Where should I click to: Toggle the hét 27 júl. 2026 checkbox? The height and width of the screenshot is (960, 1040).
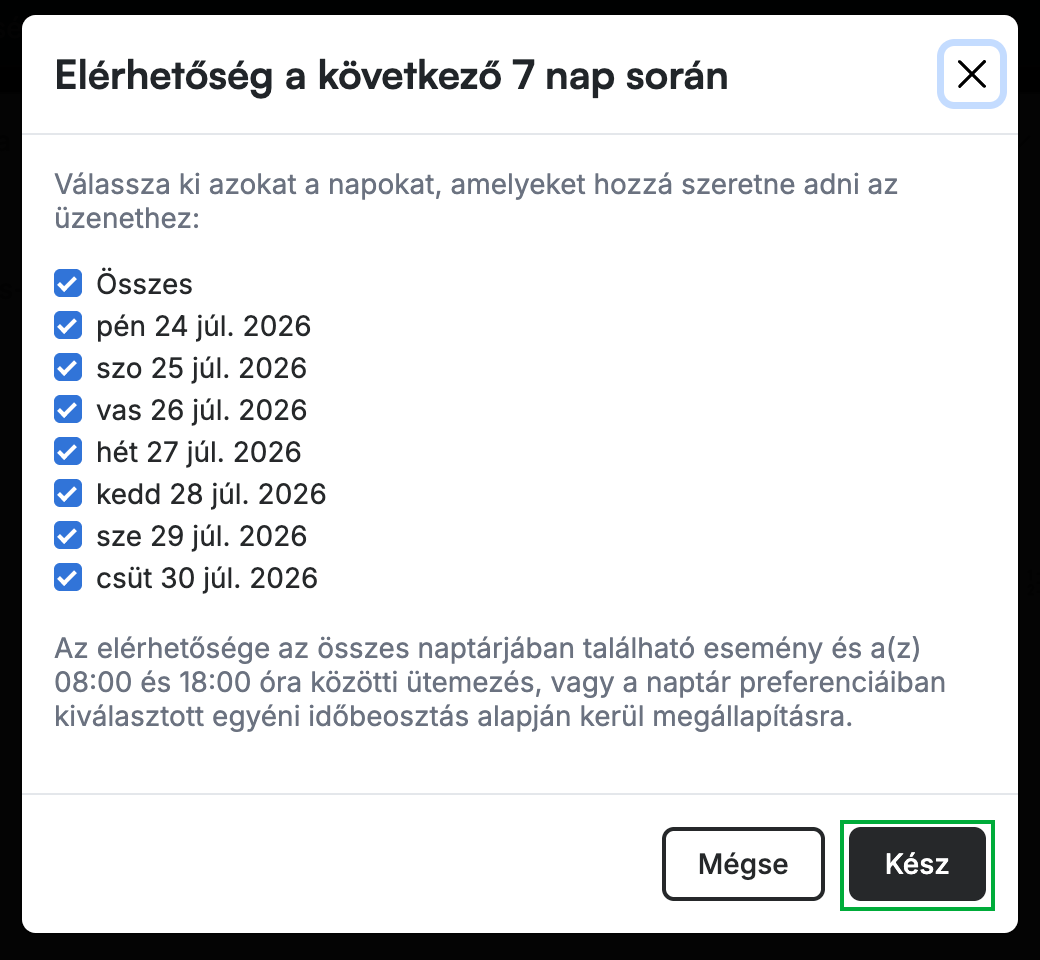pos(68,452)
